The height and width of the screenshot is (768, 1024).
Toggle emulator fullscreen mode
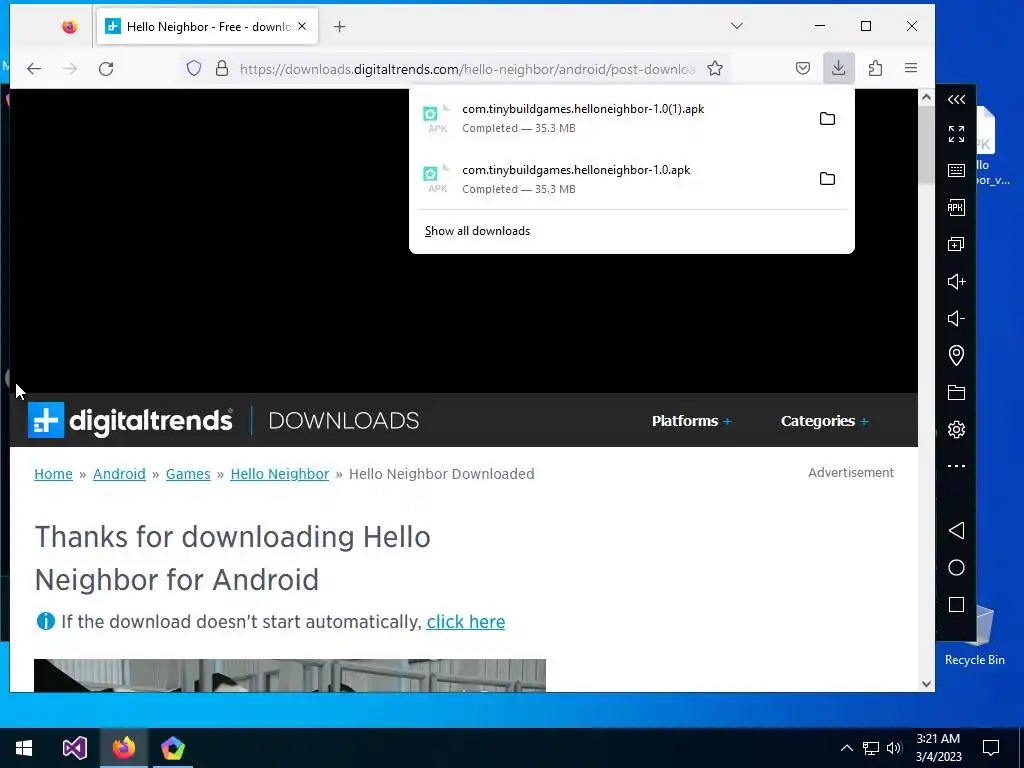[956, 134]
